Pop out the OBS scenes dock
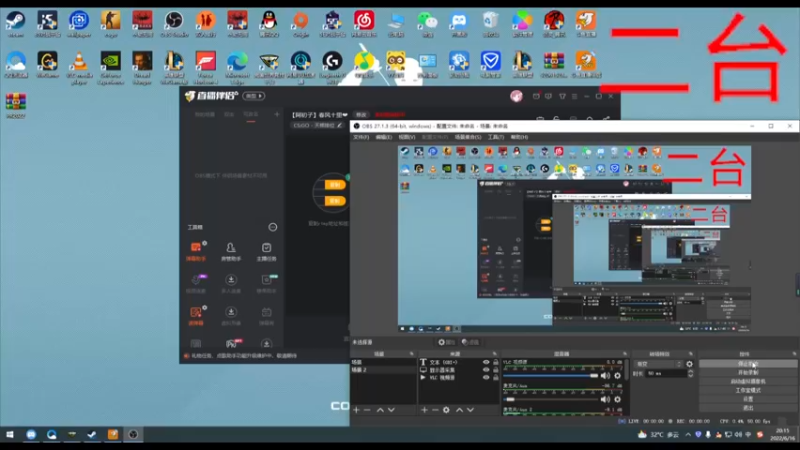Screen dimensions: 800x450 412,354
